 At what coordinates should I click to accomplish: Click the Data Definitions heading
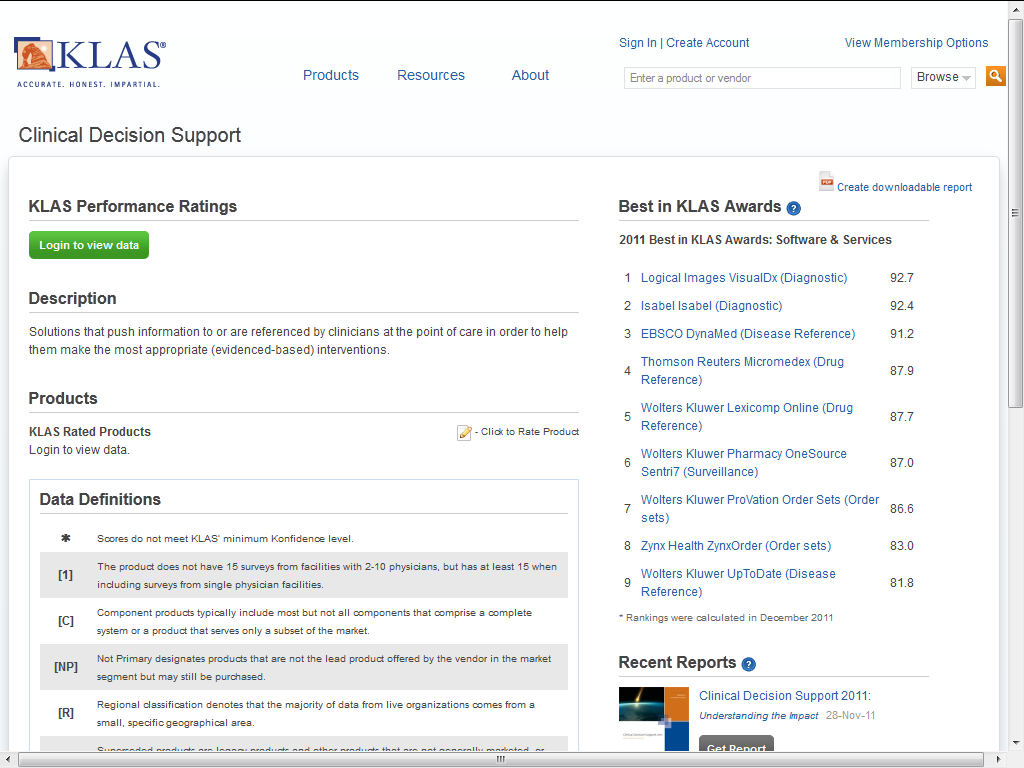click(x=100, y=500)
